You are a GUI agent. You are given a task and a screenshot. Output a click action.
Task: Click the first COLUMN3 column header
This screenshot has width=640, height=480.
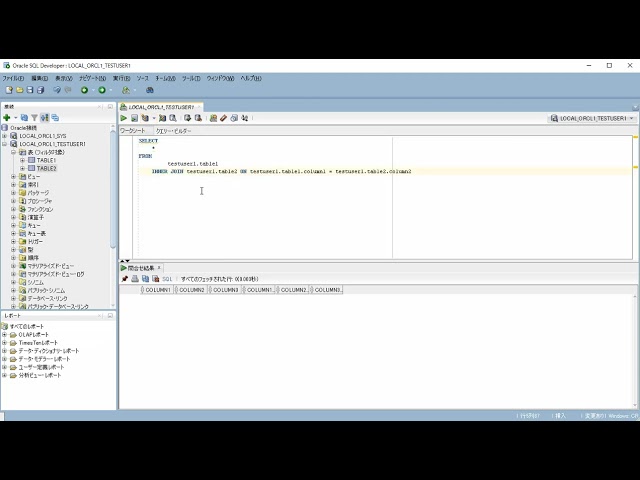point(225,290)
